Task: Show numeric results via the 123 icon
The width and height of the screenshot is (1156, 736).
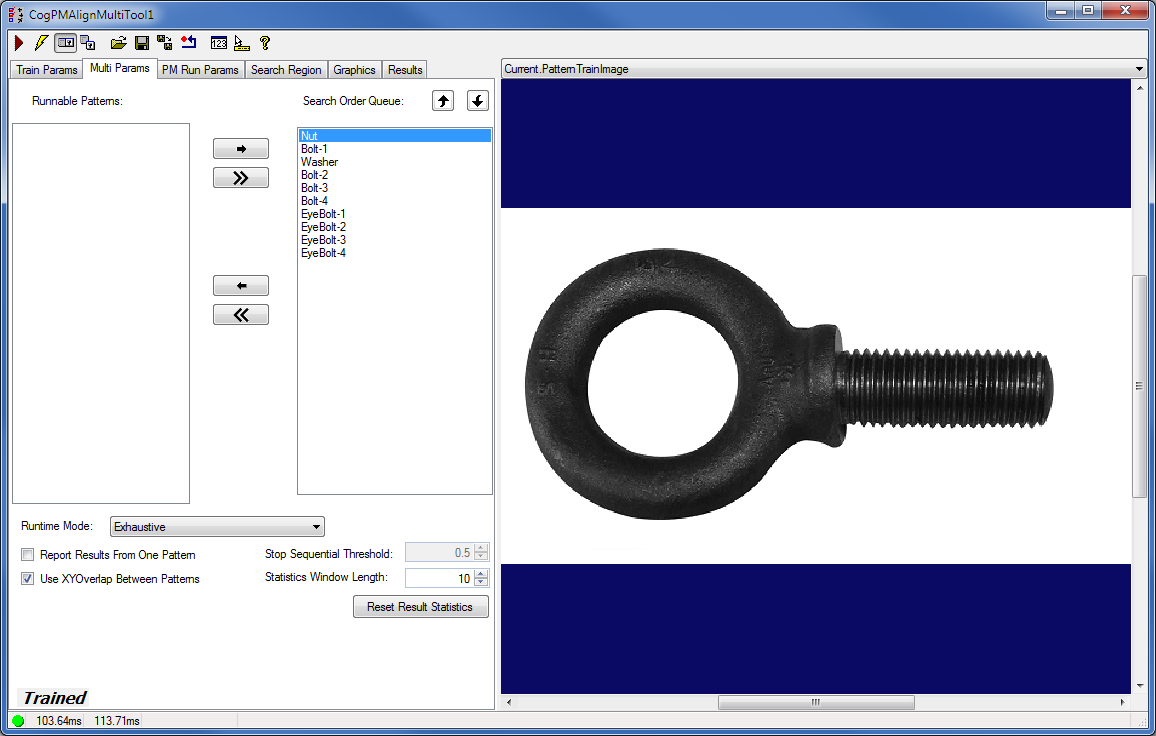Action: 218,43
